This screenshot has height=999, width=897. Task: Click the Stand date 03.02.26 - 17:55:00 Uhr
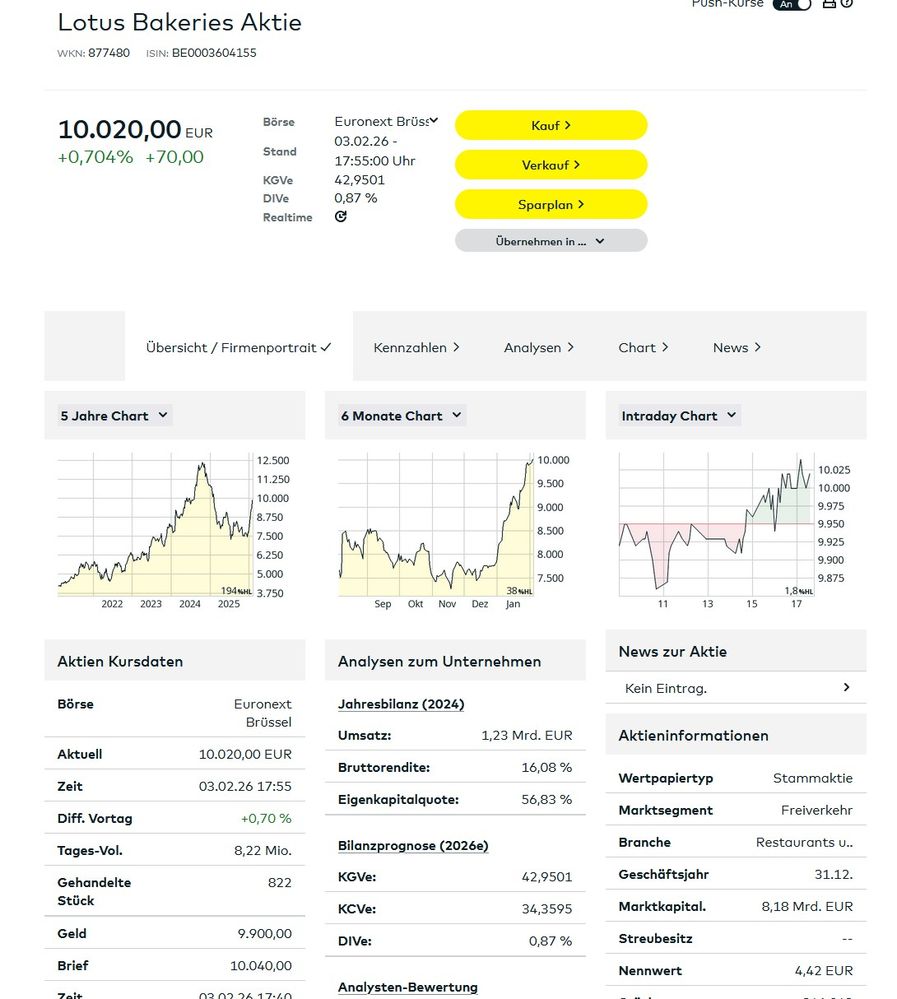point(375,151)
